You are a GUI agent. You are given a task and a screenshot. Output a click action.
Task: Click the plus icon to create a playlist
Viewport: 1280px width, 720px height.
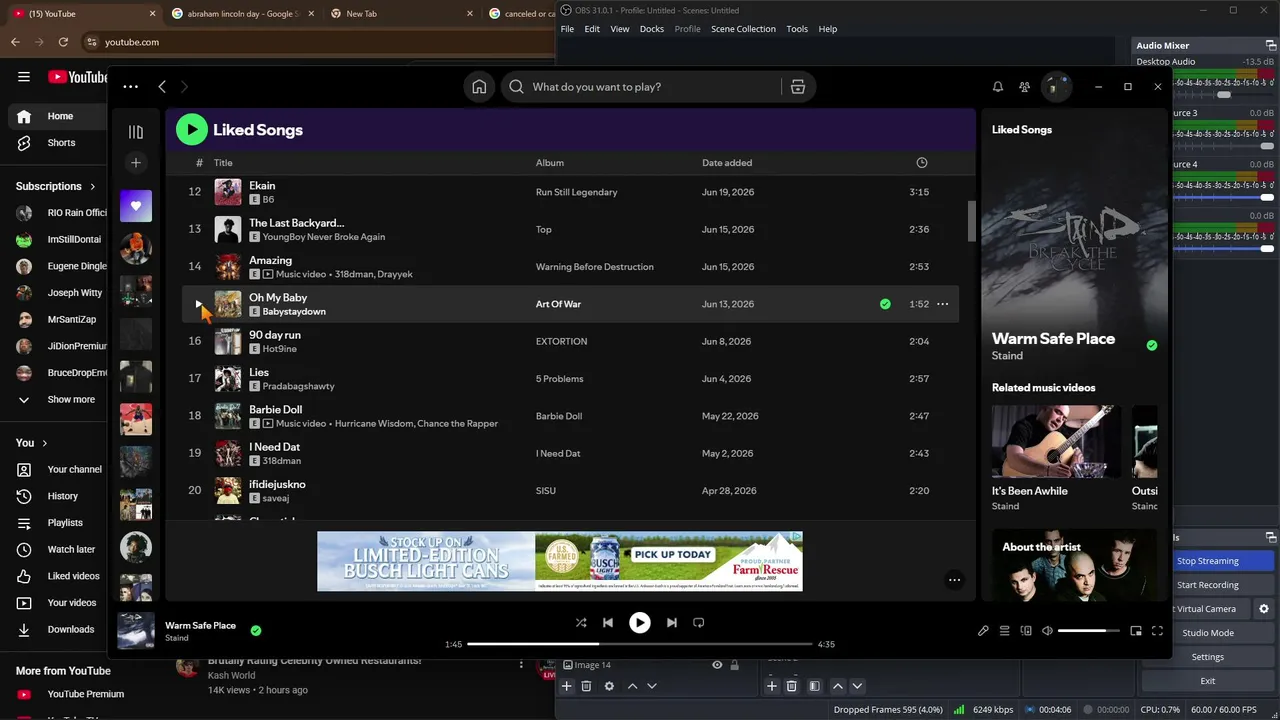[136, 163]
